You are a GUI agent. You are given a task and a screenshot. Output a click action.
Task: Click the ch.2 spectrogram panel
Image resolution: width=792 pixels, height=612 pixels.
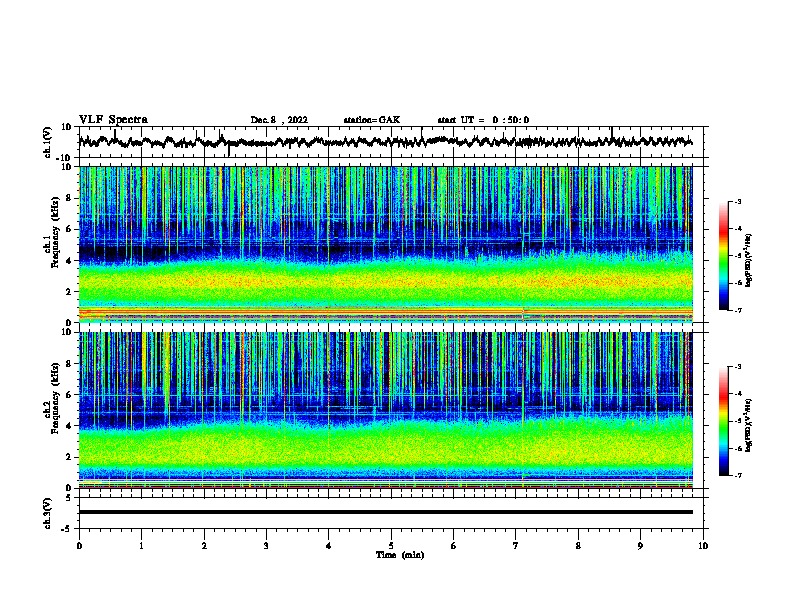[x=385, y=410]
